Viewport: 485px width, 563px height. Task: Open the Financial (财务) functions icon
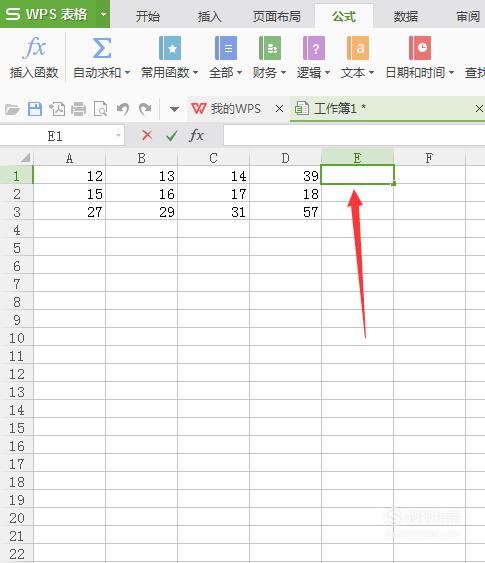(x=270, y=48)
